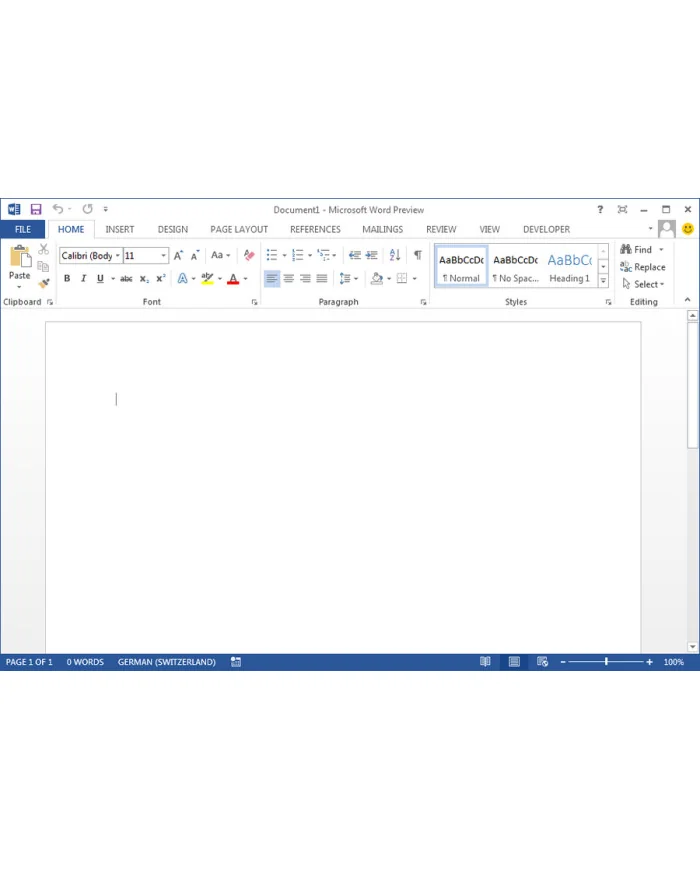Switch to the DESIGN tab
Image resolution: width=700 pixels, height=869 pixels.
click(173, 229)
